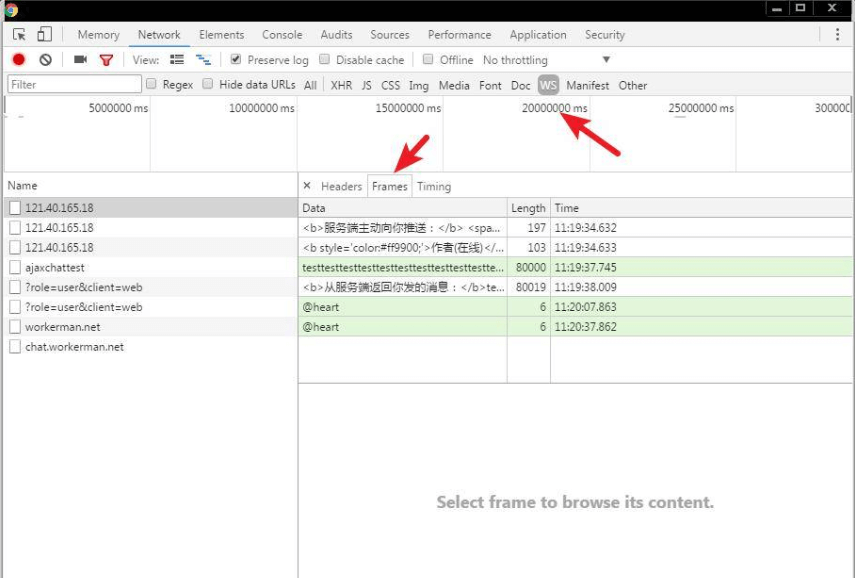This screenshot has width=855, height=578.
Task: Click the red filter funnel icon
Action: pos(105,59)
